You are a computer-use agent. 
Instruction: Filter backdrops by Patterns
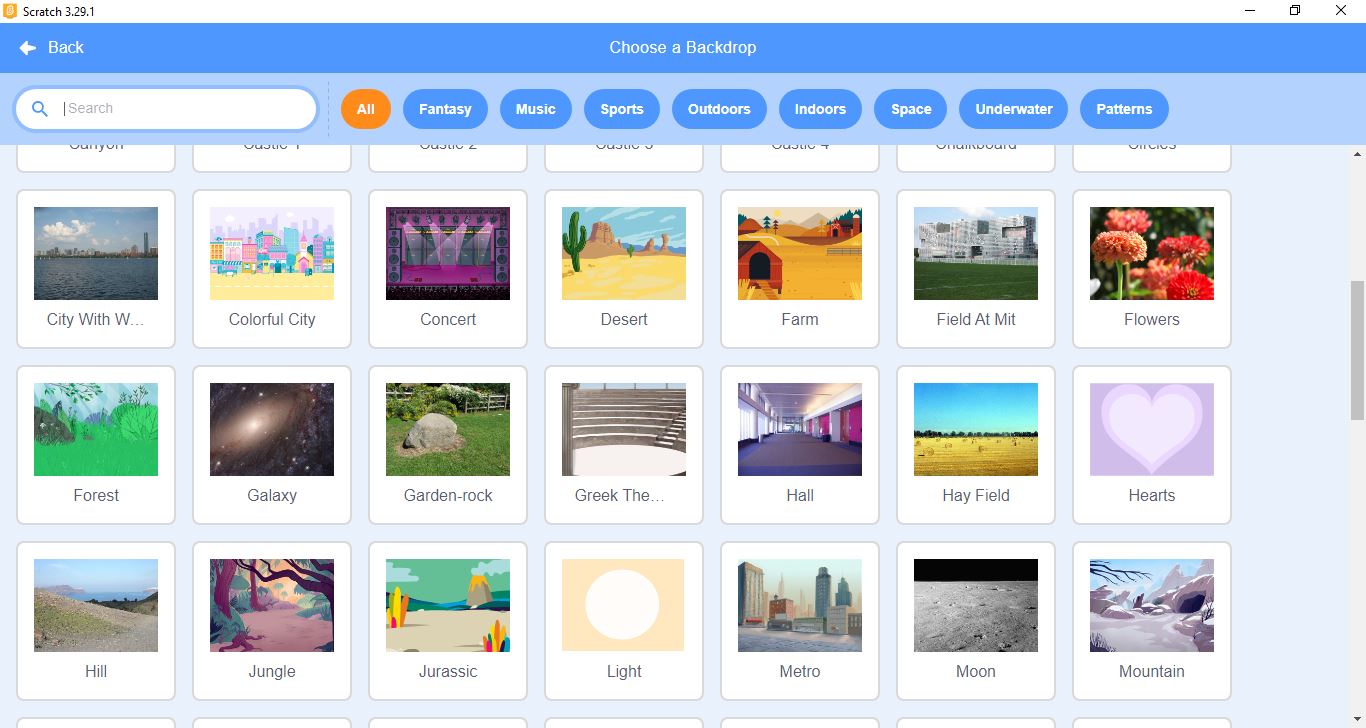1124,109
